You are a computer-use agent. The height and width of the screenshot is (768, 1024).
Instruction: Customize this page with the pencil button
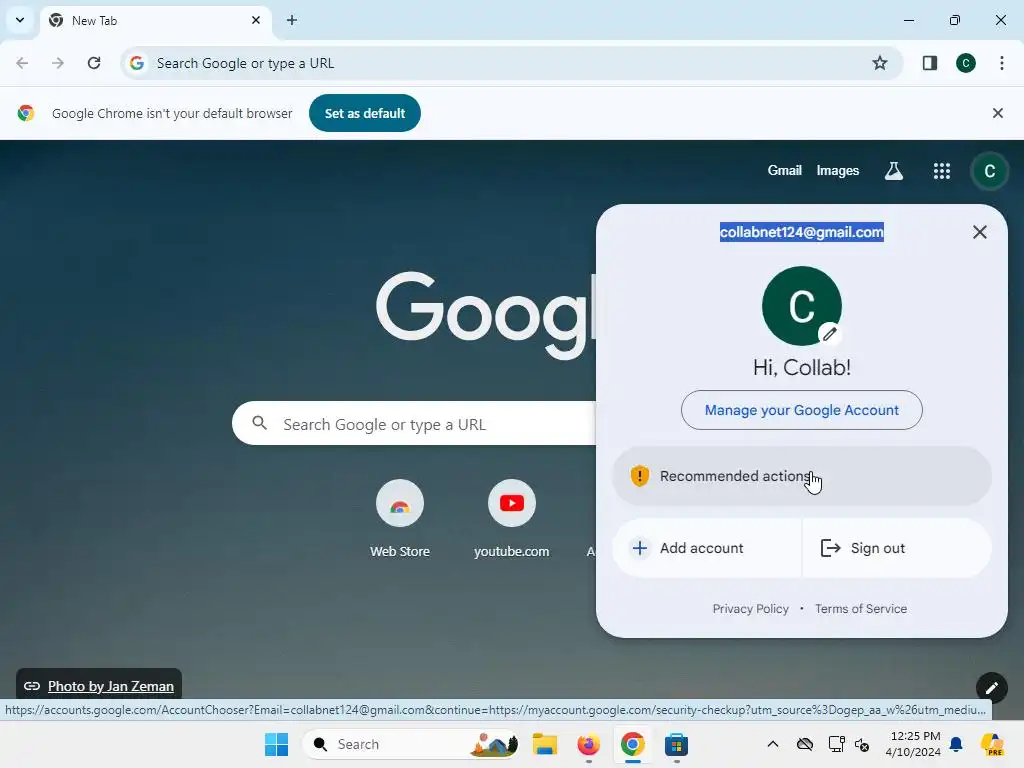point(991,688)
